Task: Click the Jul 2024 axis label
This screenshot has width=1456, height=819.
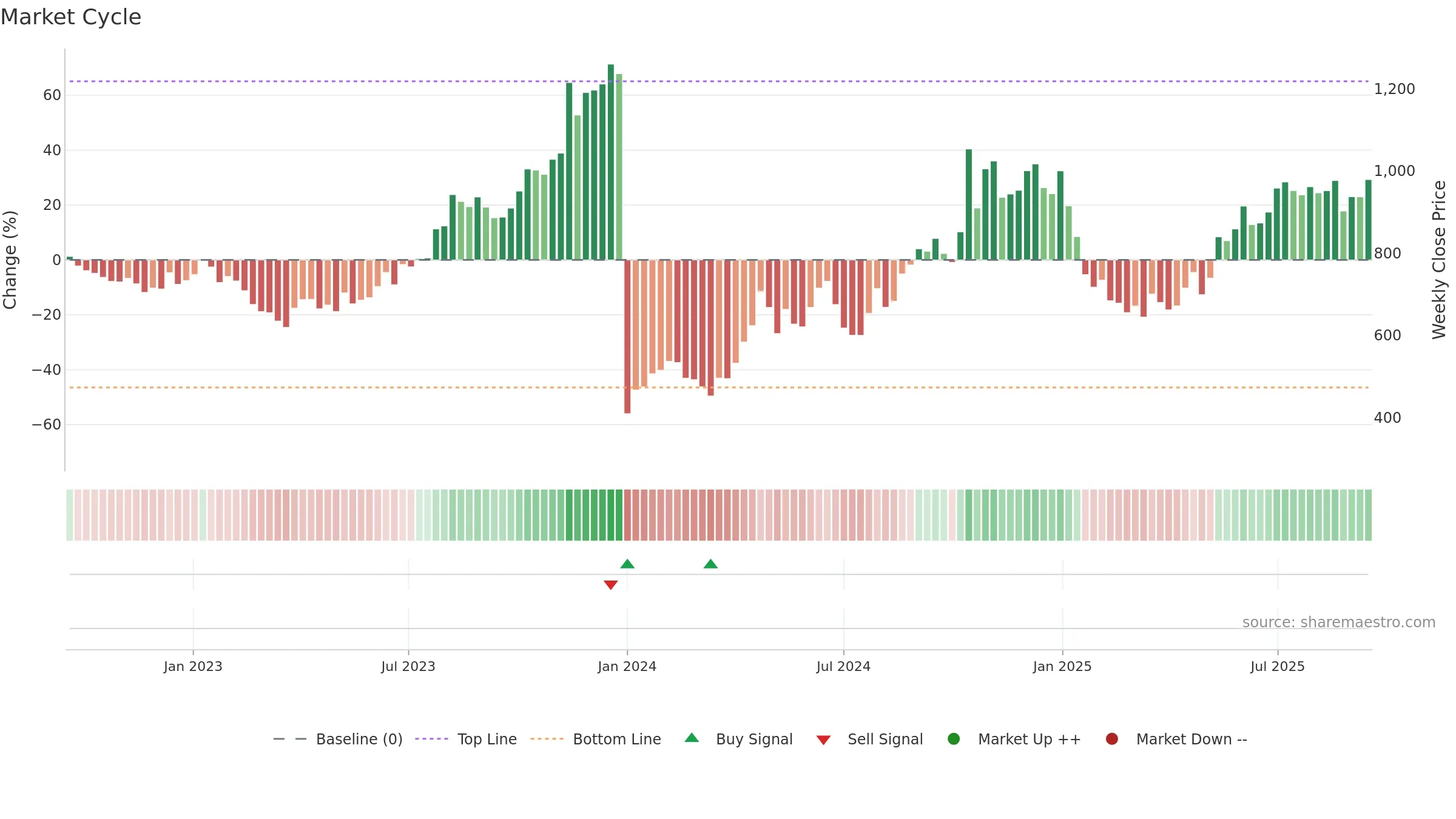Action: [843, 666]
